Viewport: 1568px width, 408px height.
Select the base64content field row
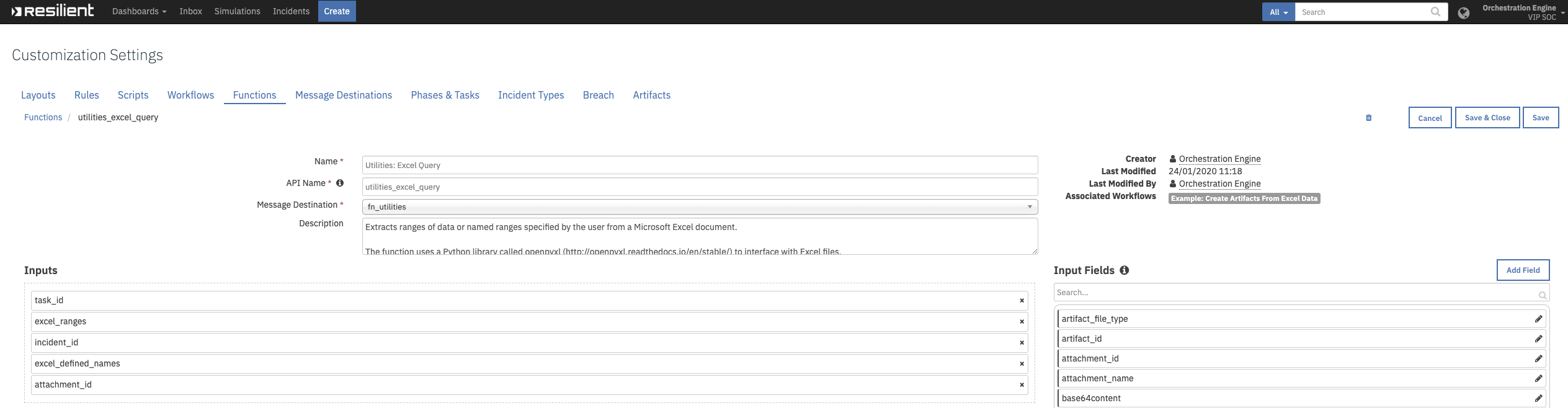pyautogui.click(x=1301, y=398)
